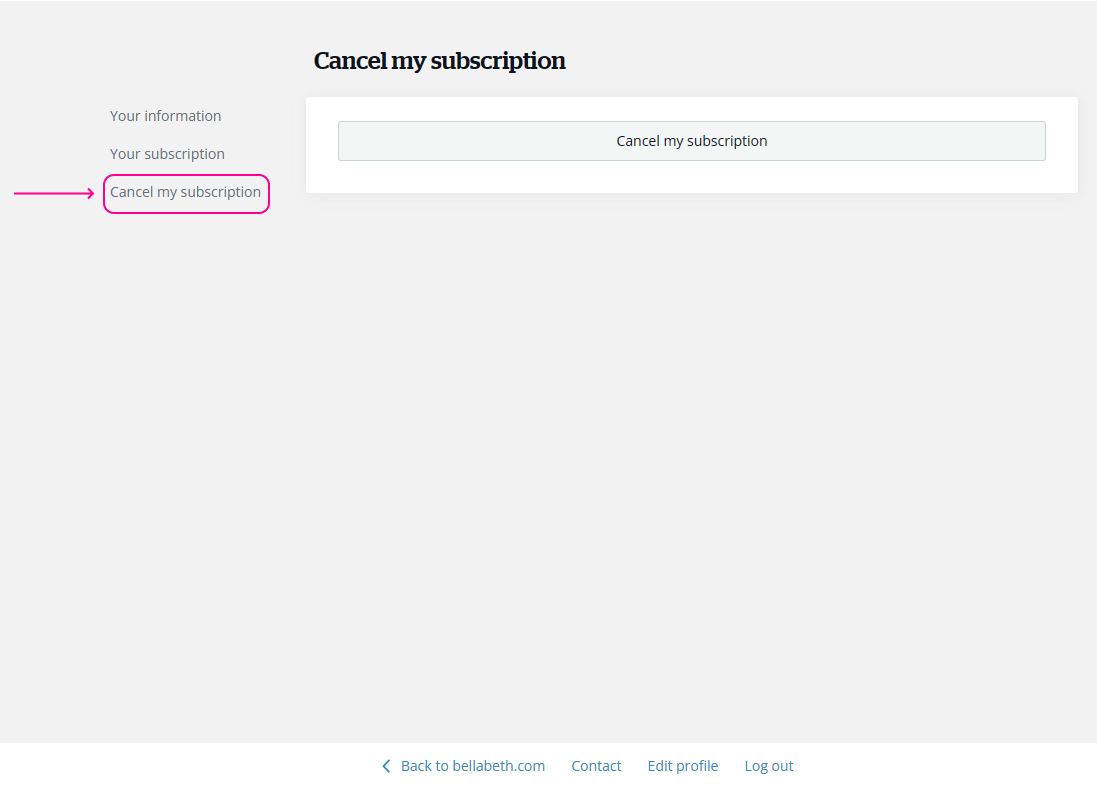The height and width of the screenshot is (786, 1097).
Task: Click empty gray area below the card
Action: click(690, 450)
